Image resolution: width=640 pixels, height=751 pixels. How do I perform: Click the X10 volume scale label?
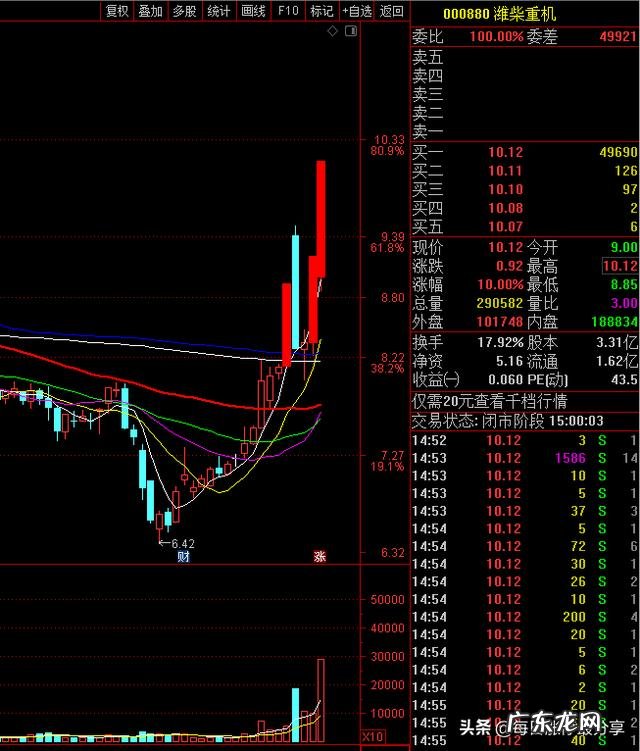tap(372, 736)
